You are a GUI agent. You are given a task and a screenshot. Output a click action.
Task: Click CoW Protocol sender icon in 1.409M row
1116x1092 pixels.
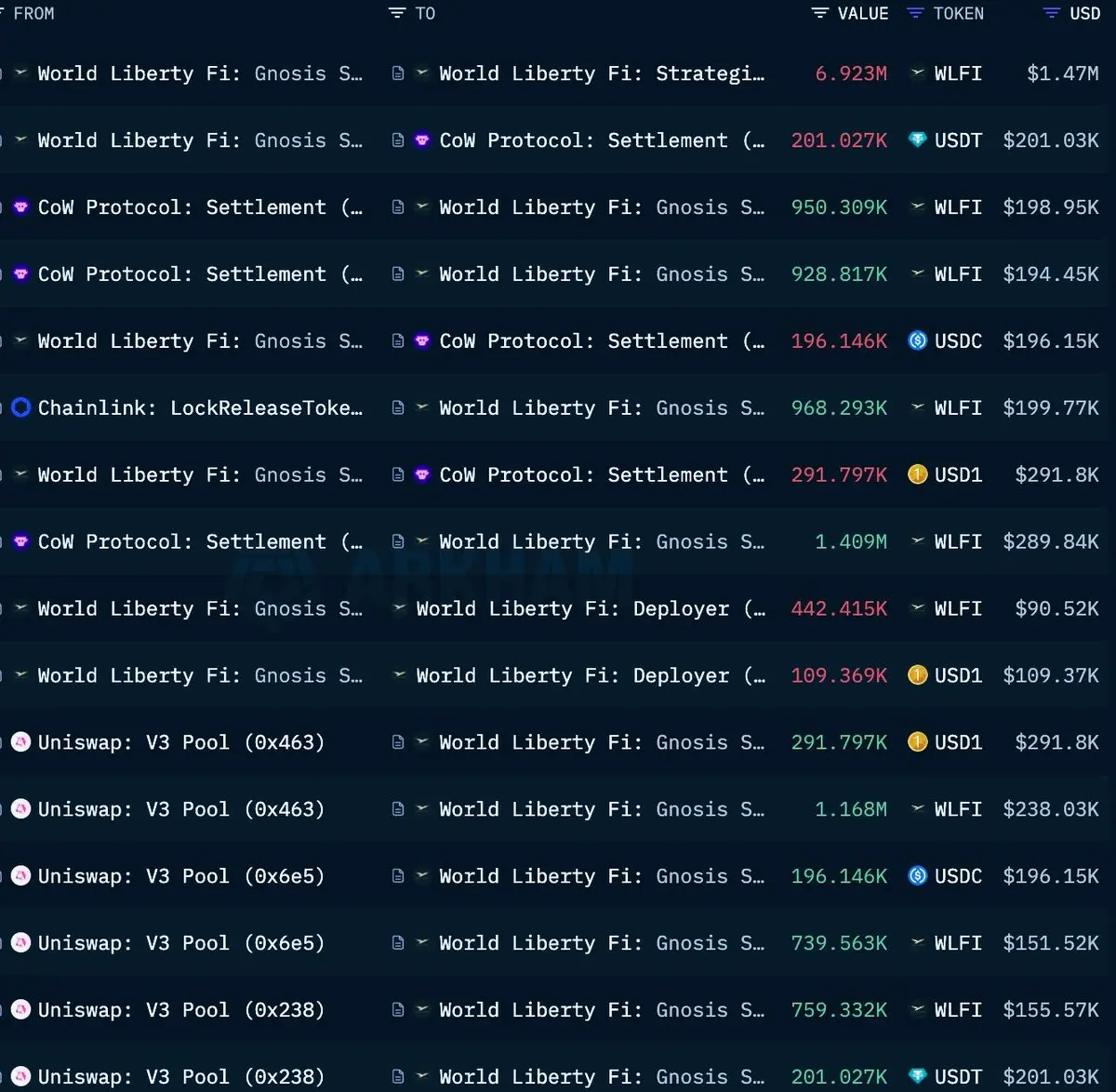20,541
